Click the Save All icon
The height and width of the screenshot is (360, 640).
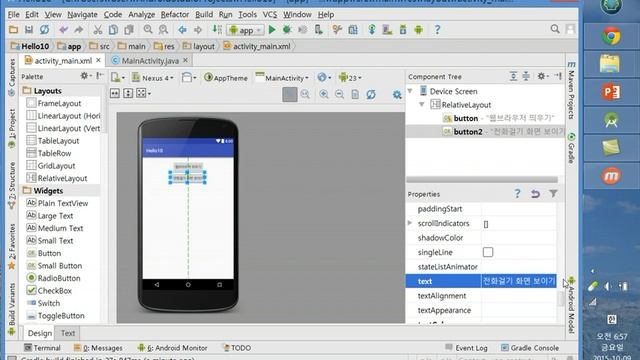[x=29, y=30]
